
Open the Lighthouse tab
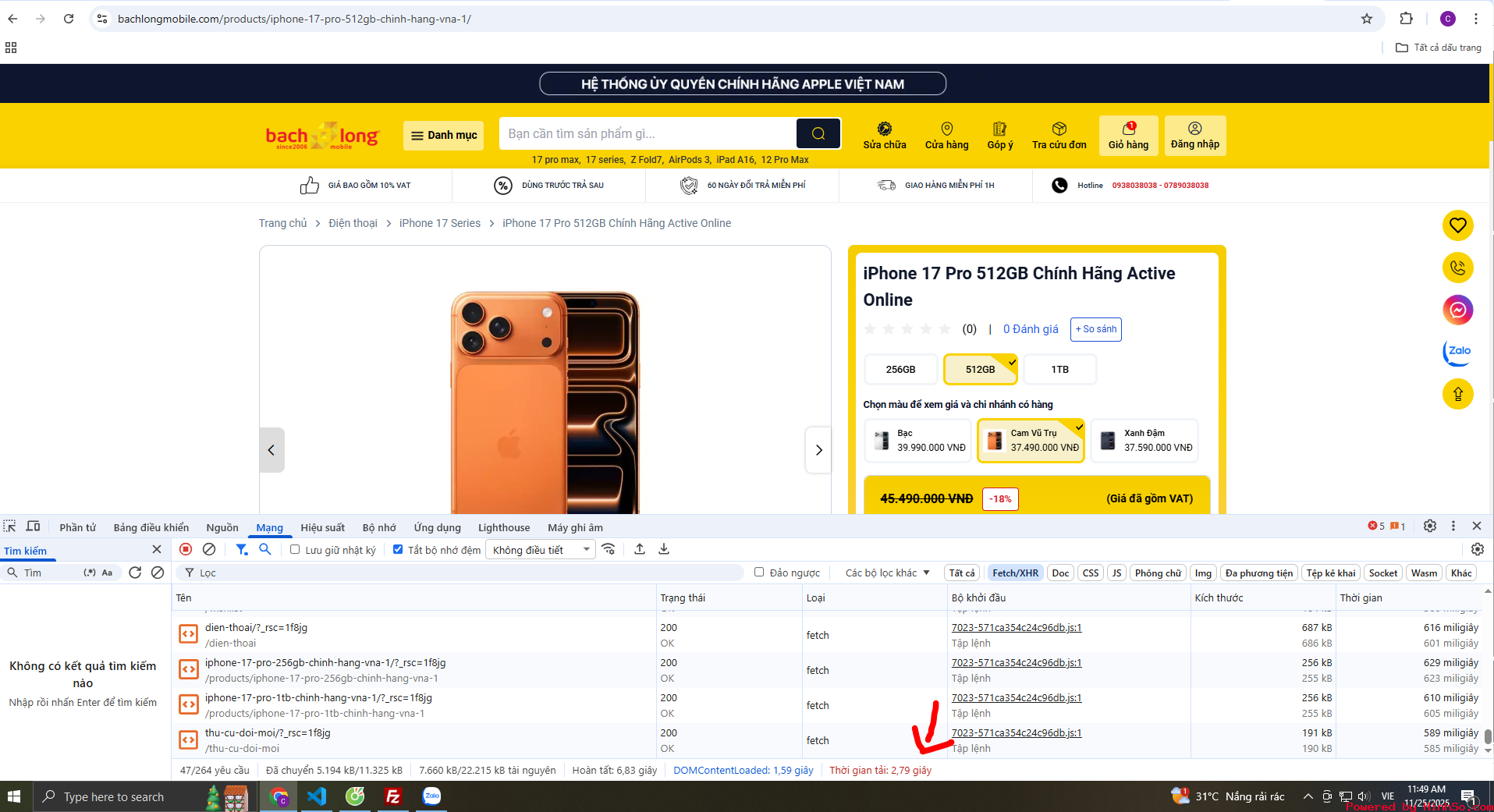click(x=503, y=527)
